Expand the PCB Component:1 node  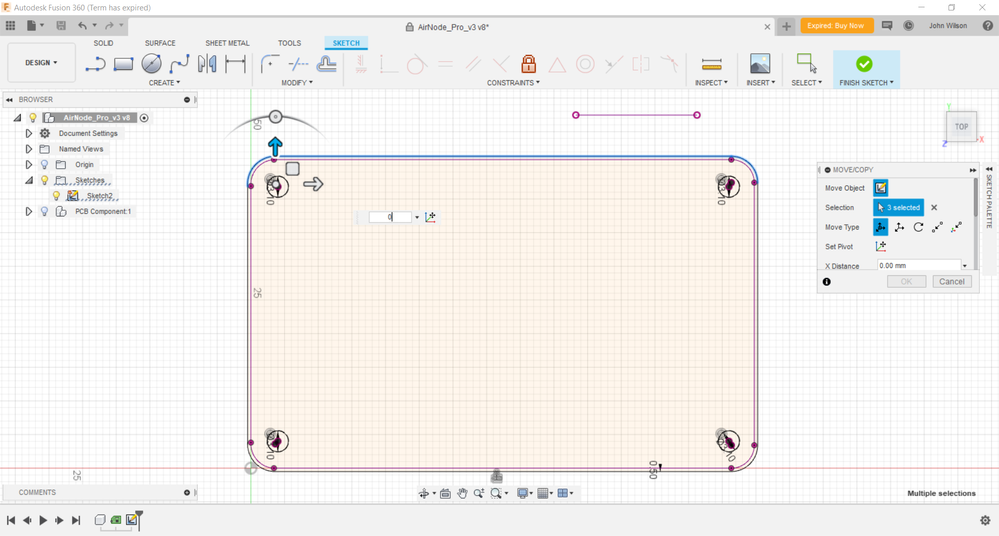click(29, 212)
